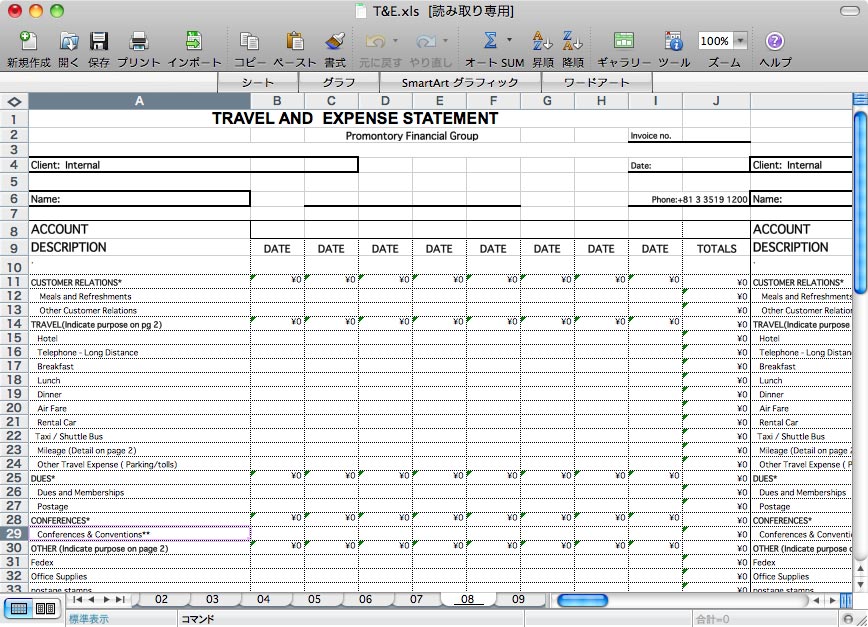Expand the AutoSum function dropdown arrow

coord(509,40)
